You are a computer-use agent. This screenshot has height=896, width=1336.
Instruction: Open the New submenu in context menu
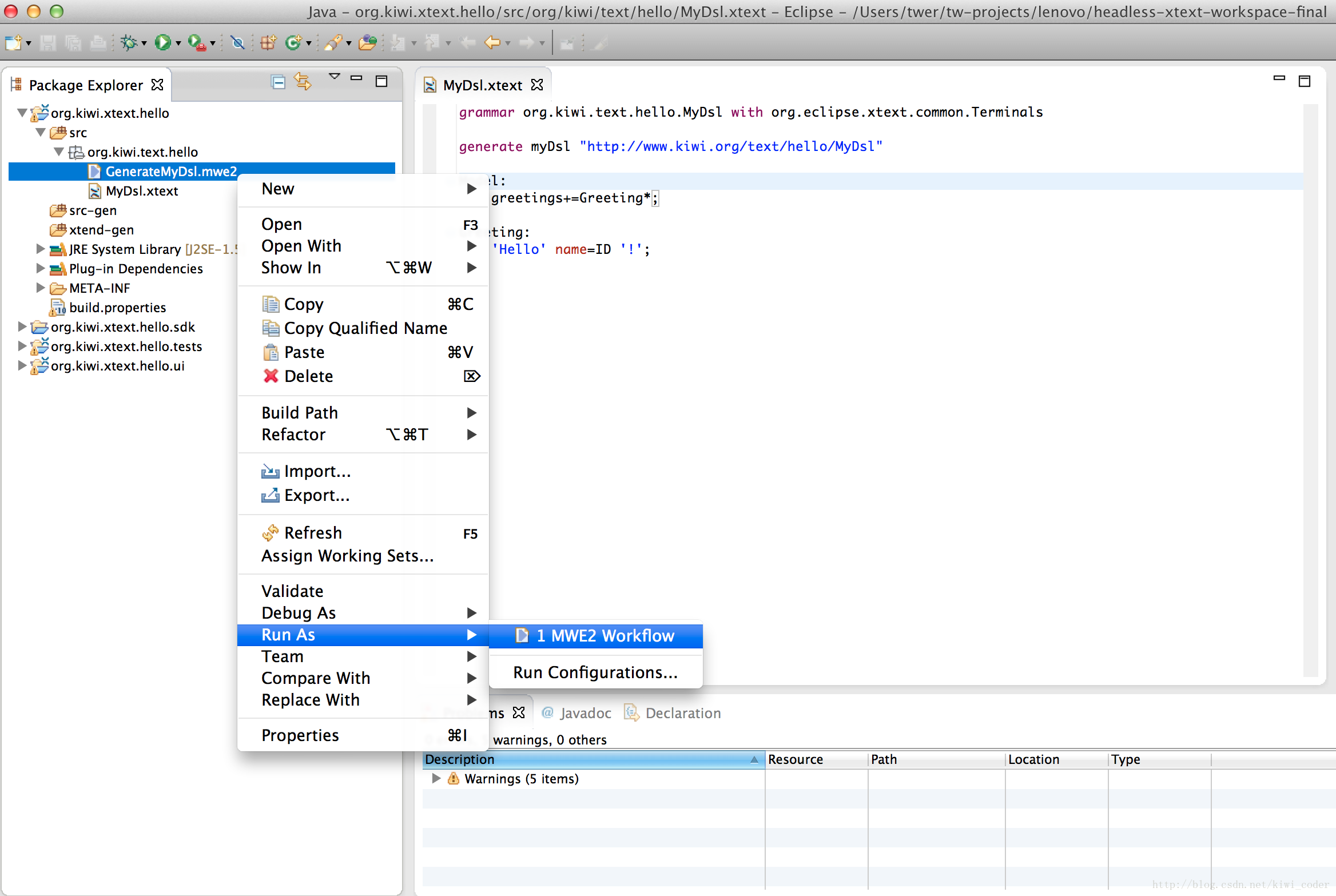pyautogui.click(x=363, y=189)
